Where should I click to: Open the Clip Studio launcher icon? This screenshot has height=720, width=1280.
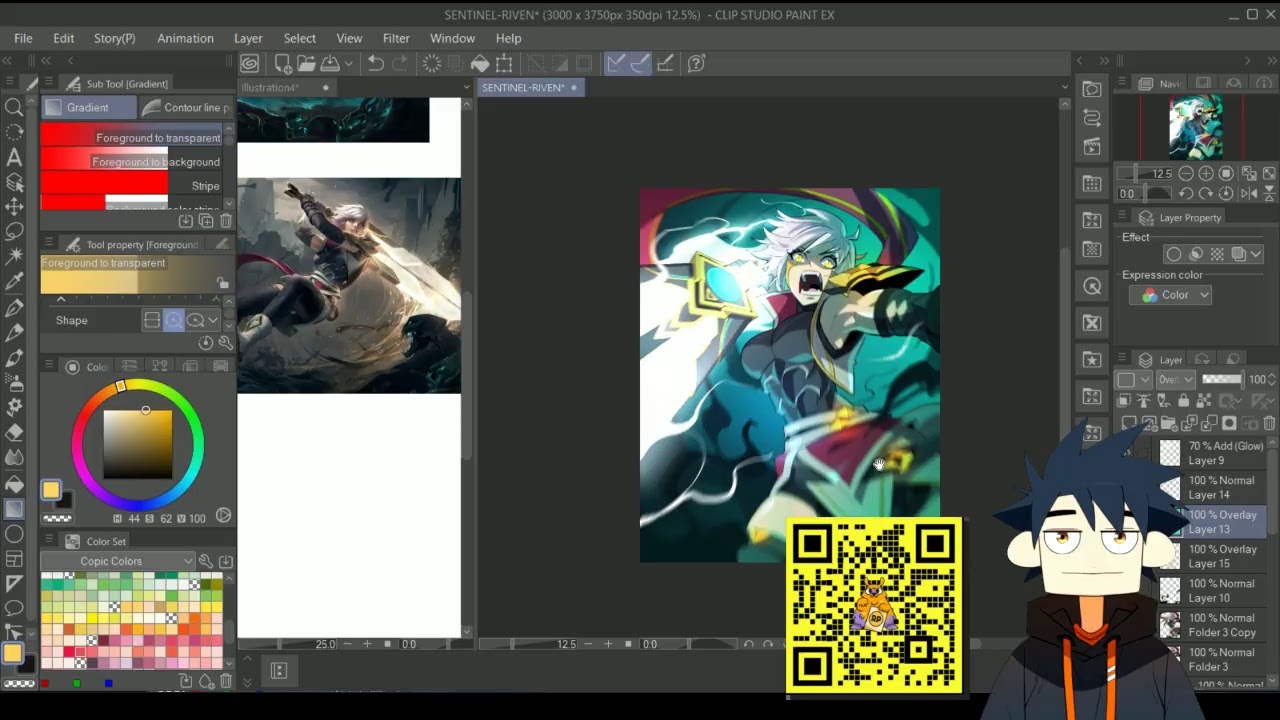coord(250,63)
